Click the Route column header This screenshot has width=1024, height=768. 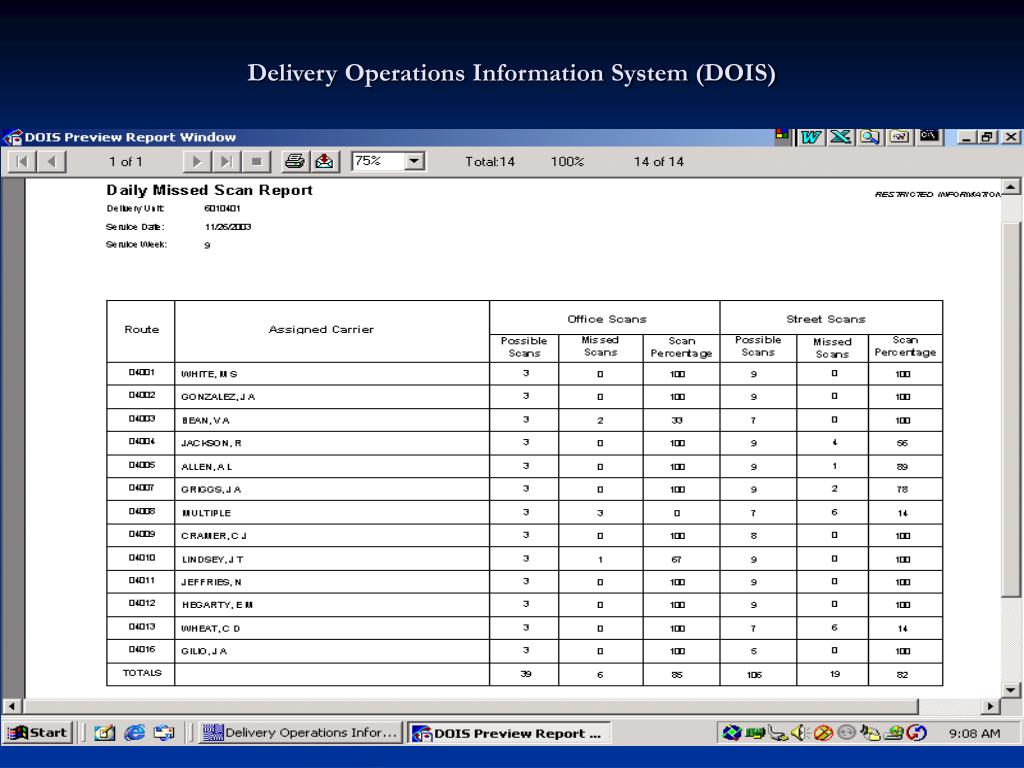click(142, 330)
